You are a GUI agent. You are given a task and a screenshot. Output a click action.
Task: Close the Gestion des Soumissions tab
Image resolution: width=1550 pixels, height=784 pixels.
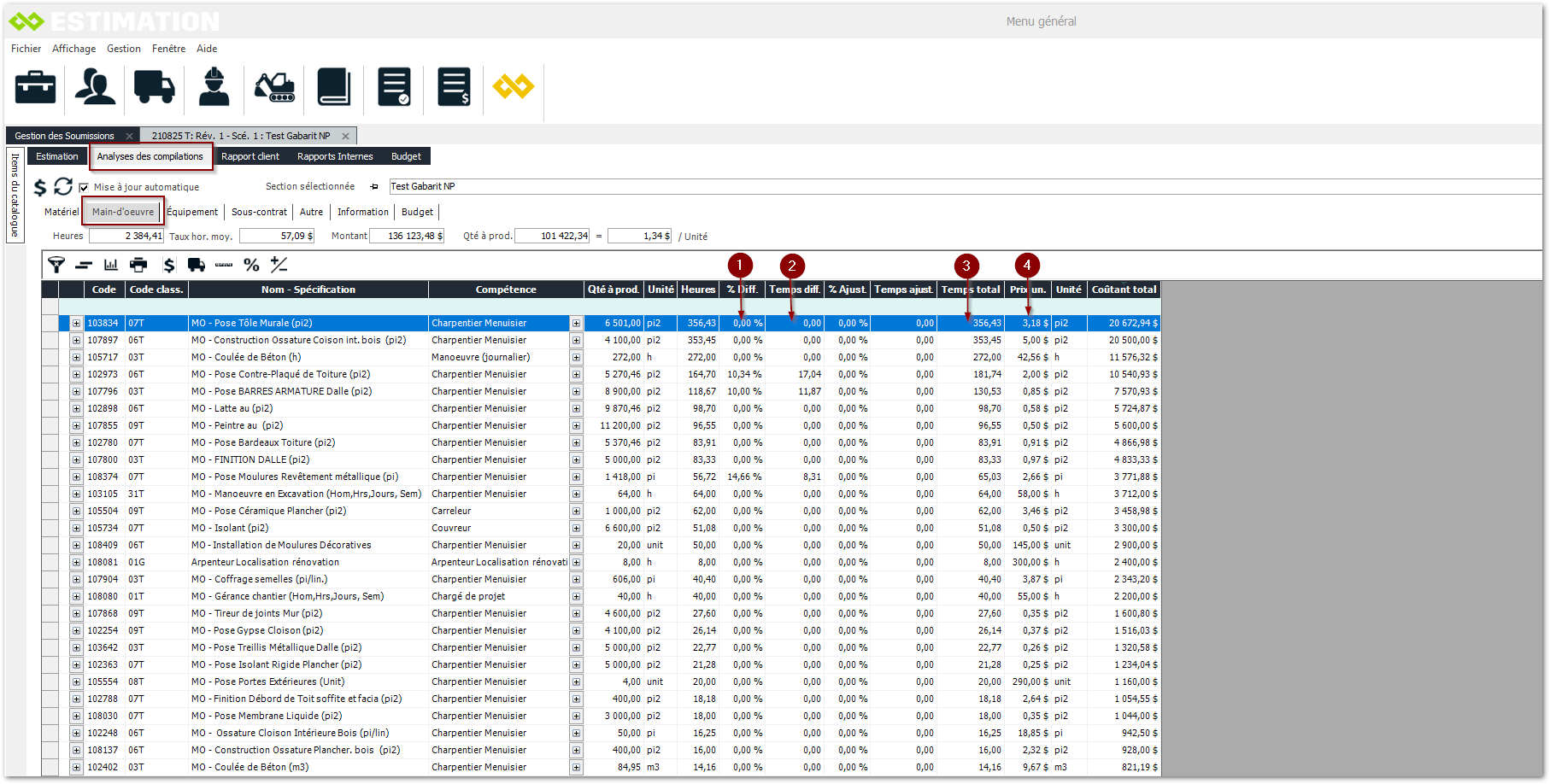coord(129,136)
